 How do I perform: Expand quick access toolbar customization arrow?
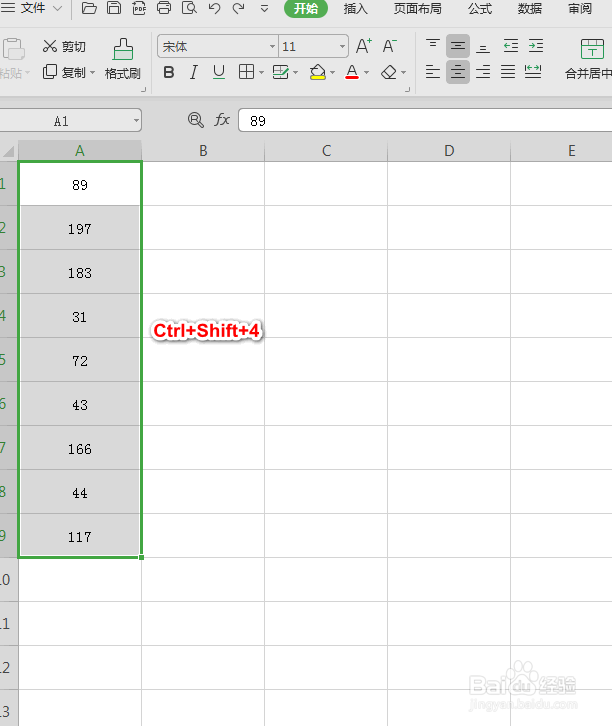click(264, 8)
